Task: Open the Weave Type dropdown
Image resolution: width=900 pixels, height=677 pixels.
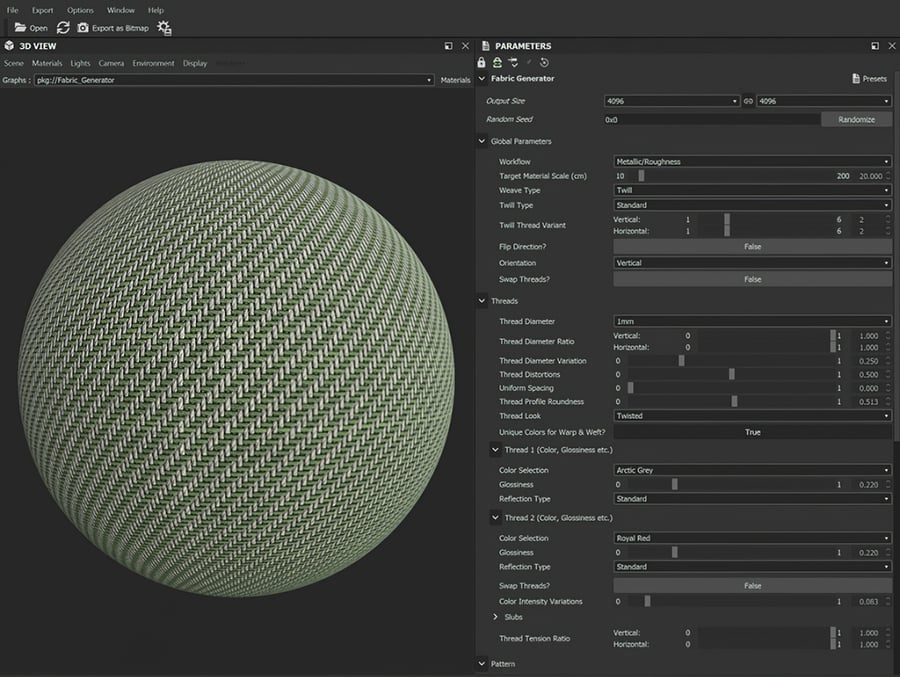Action: 753,190
